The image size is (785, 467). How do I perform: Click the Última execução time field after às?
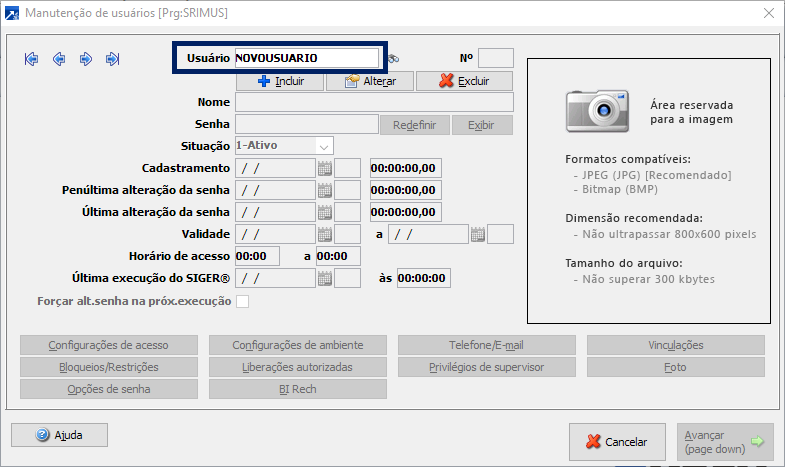coord(424,278)
